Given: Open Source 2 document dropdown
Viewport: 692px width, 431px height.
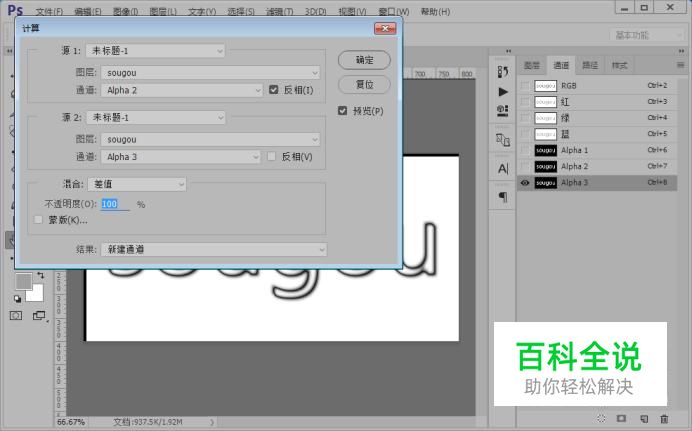Looking at the screenshot, I should [156, 117].
